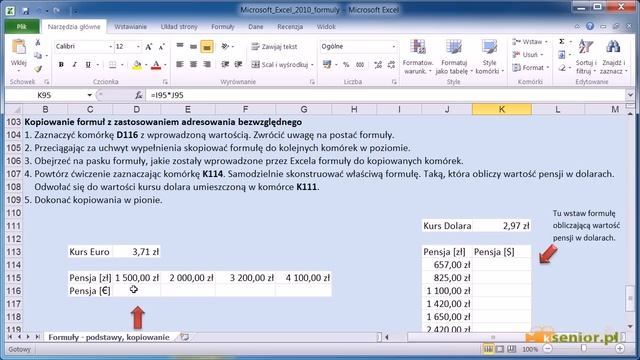The width and height of the screenshot is (640, 360).
Task: Click the fx insert function button
Action: 138,95
